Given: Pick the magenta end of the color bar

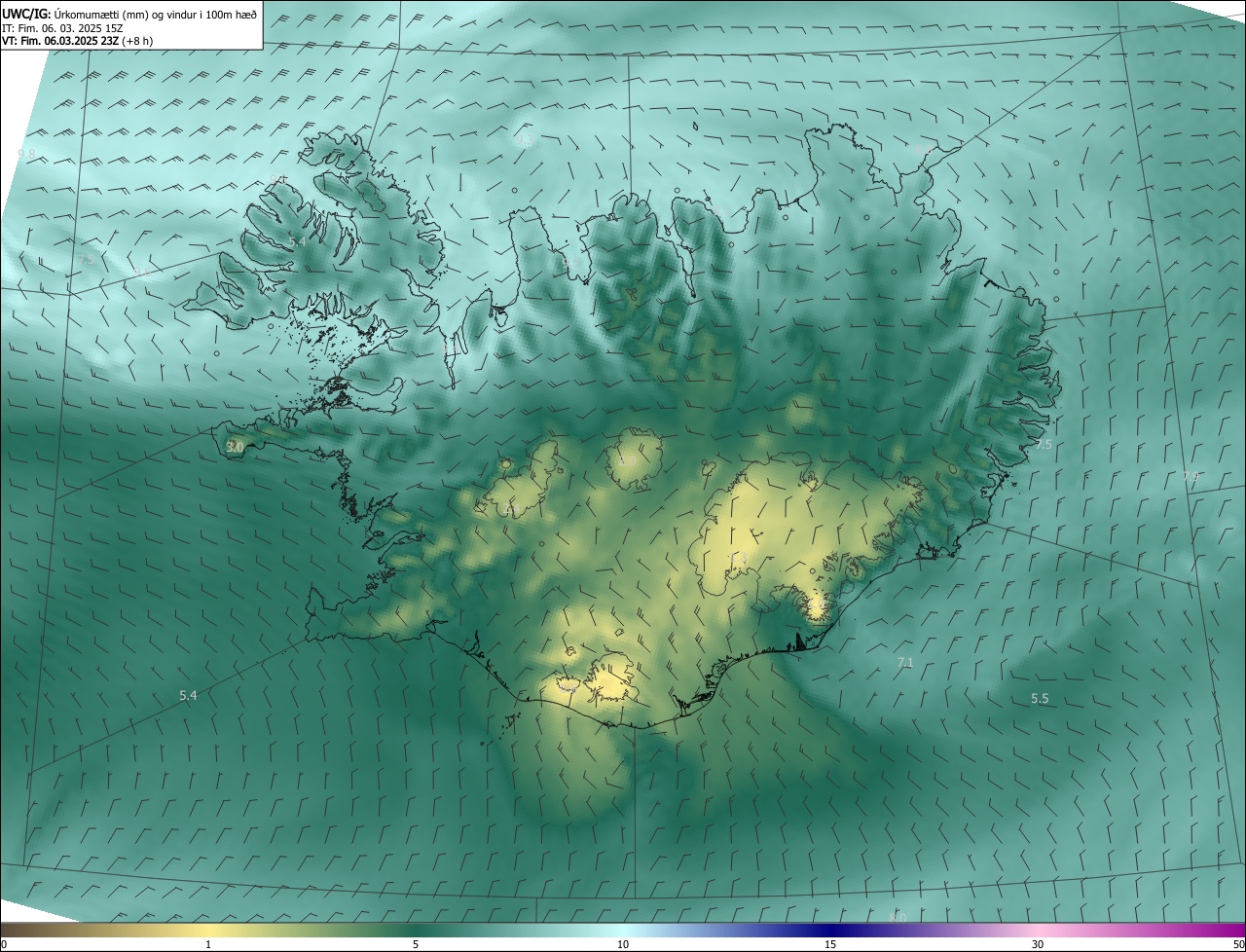Looking at the screenshot, I should [1227, 930].
